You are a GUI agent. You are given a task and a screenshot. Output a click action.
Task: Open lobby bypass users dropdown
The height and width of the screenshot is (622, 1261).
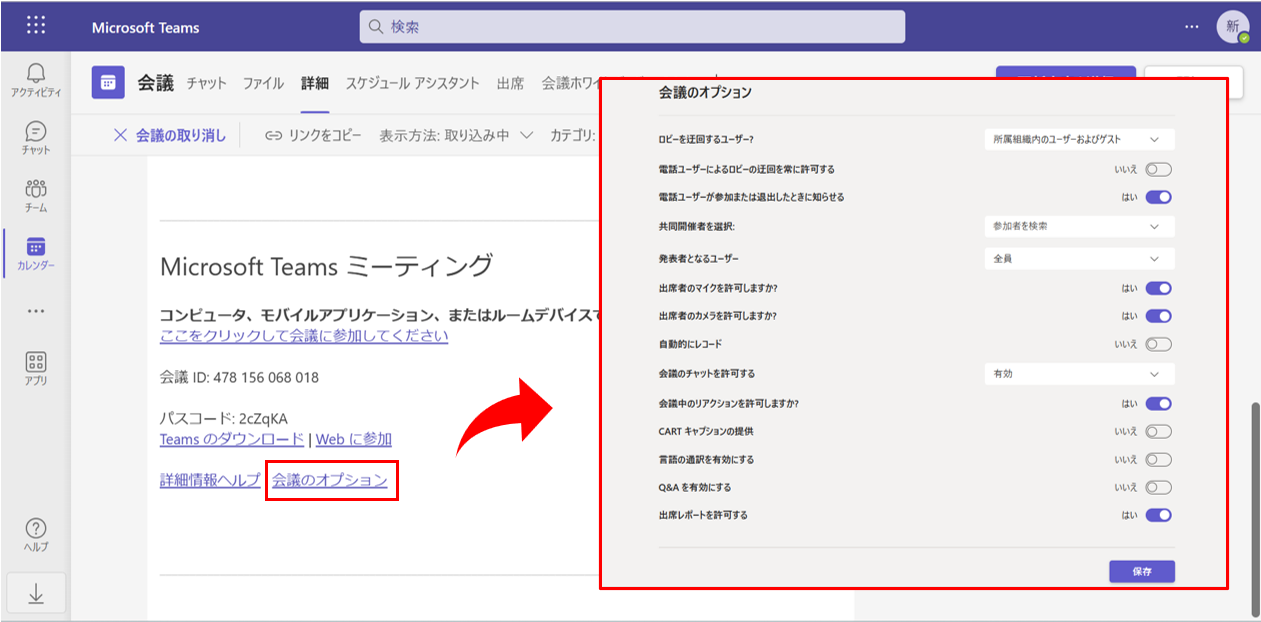(x=1079, y=140)
